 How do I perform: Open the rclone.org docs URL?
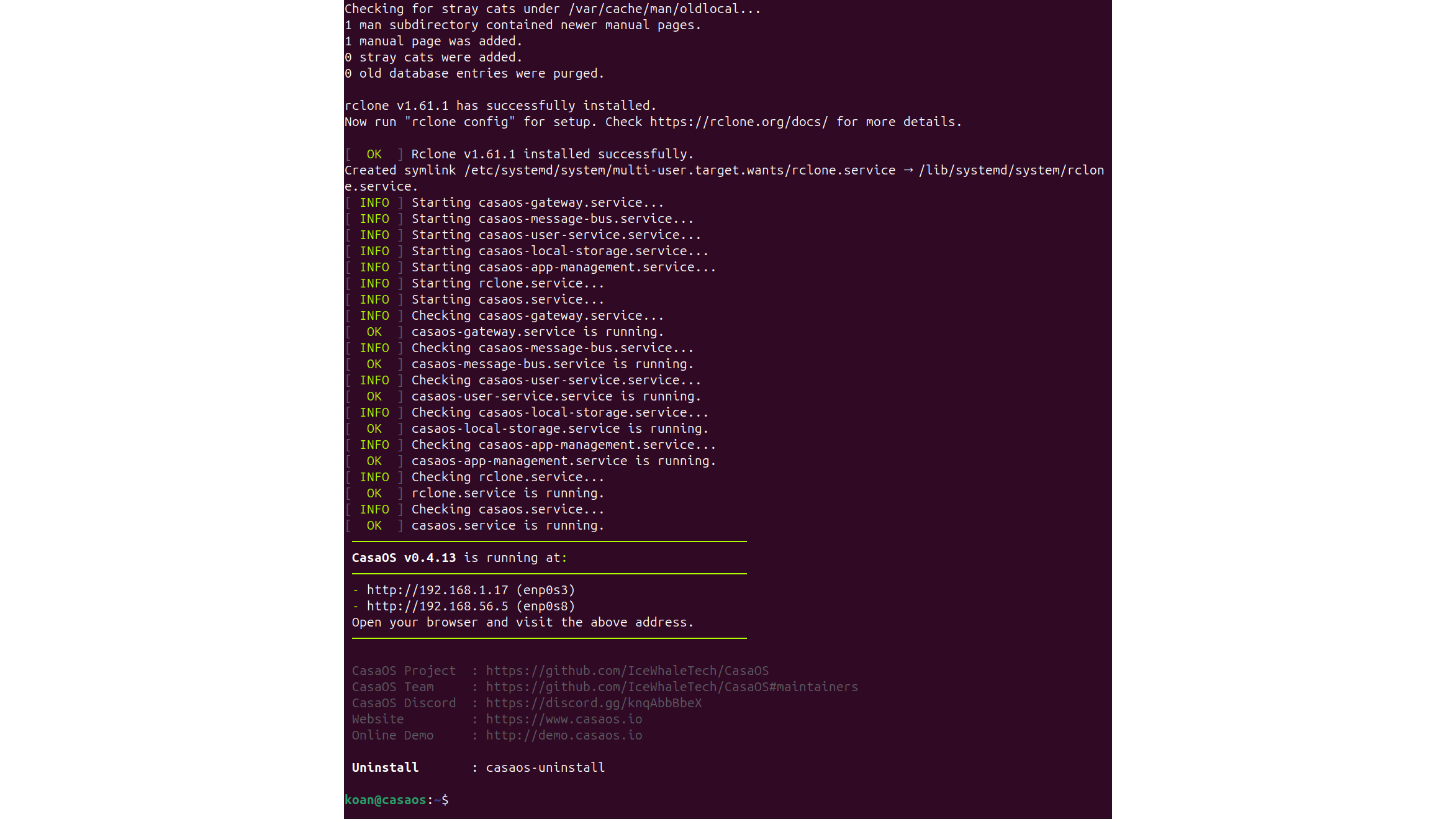[738, 122]
